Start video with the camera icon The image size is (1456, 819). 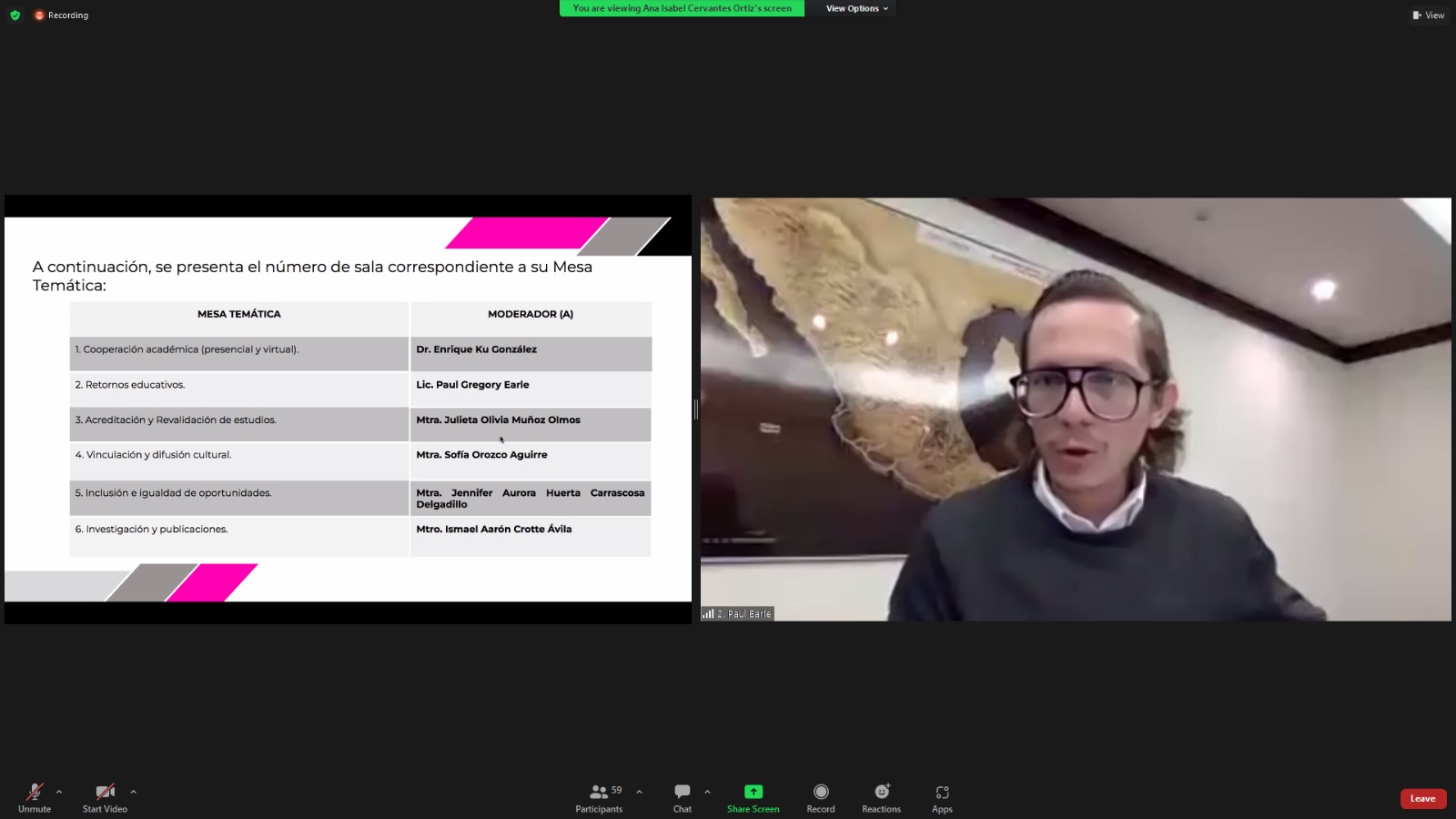105,797
